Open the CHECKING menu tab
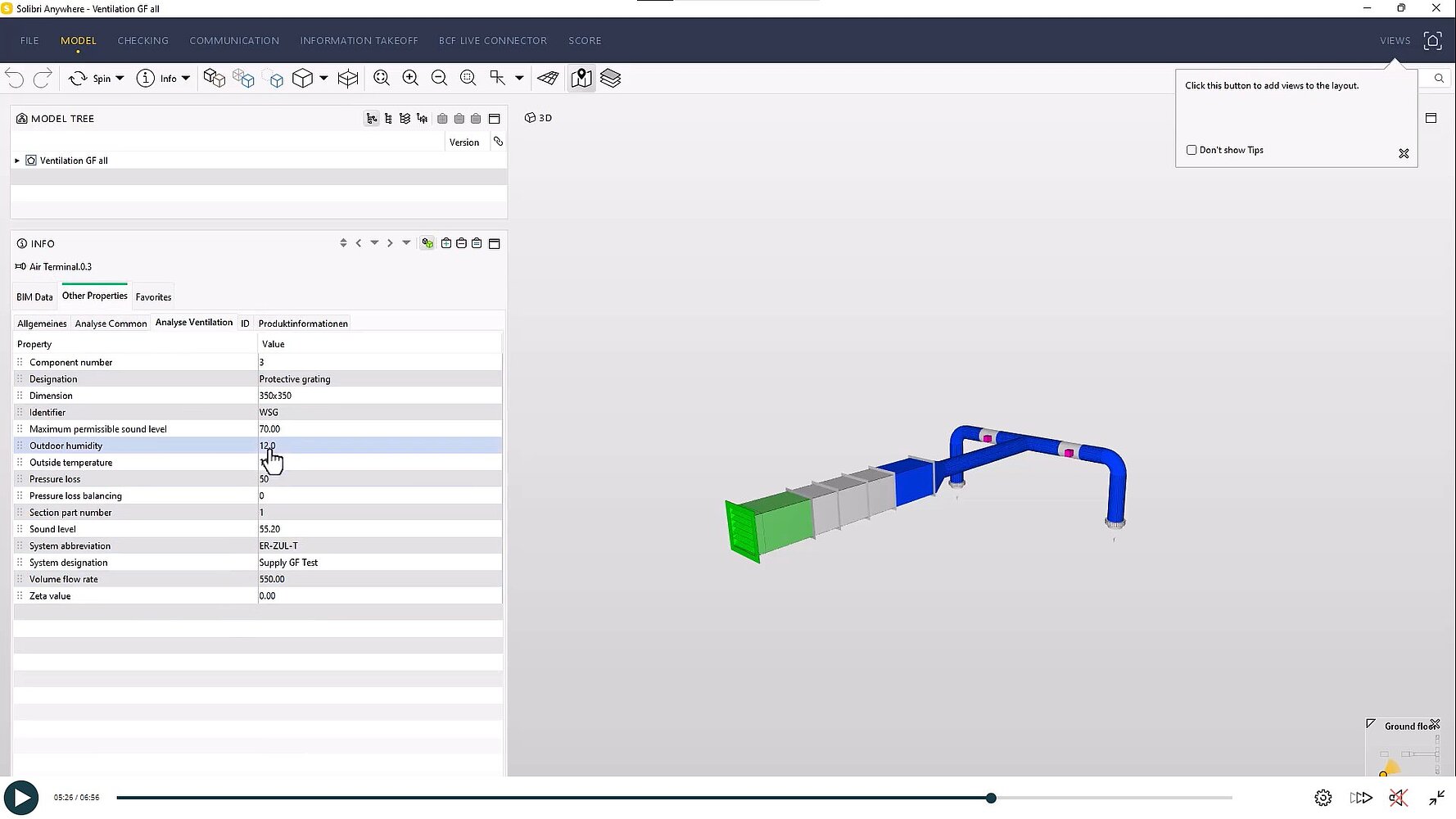 (x=142, y=41)
